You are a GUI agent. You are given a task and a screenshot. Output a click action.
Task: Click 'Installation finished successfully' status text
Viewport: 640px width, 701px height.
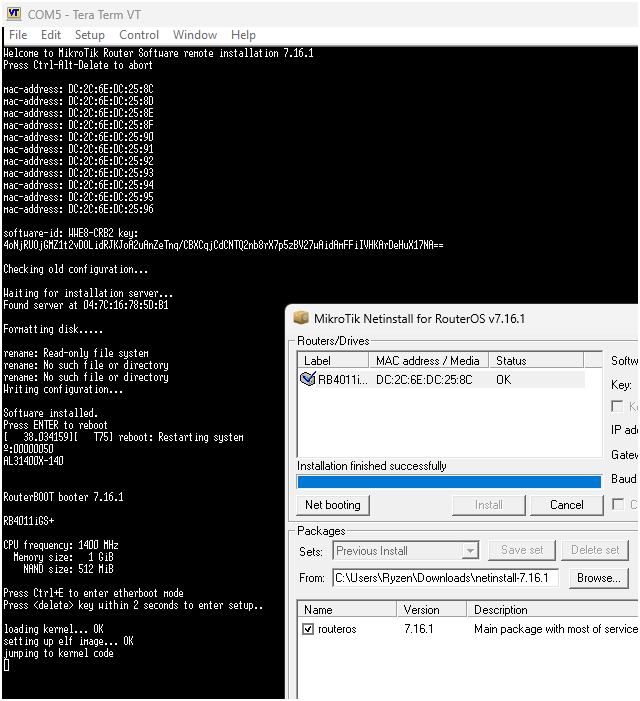click(372, 466)
